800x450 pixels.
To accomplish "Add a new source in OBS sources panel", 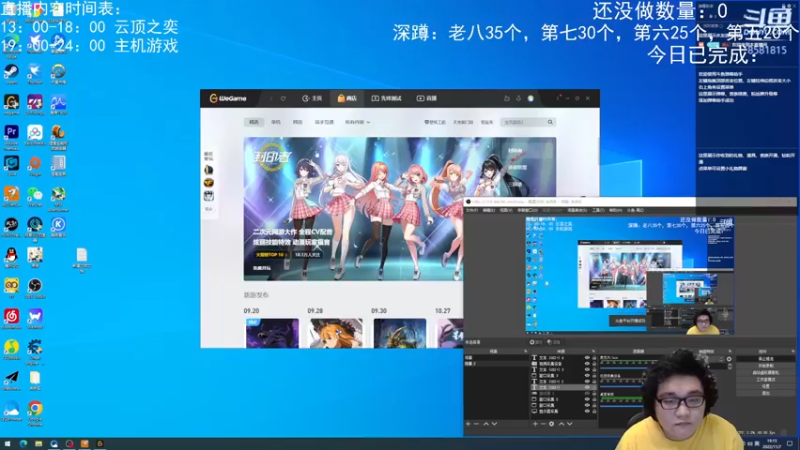I will [535, 423].
